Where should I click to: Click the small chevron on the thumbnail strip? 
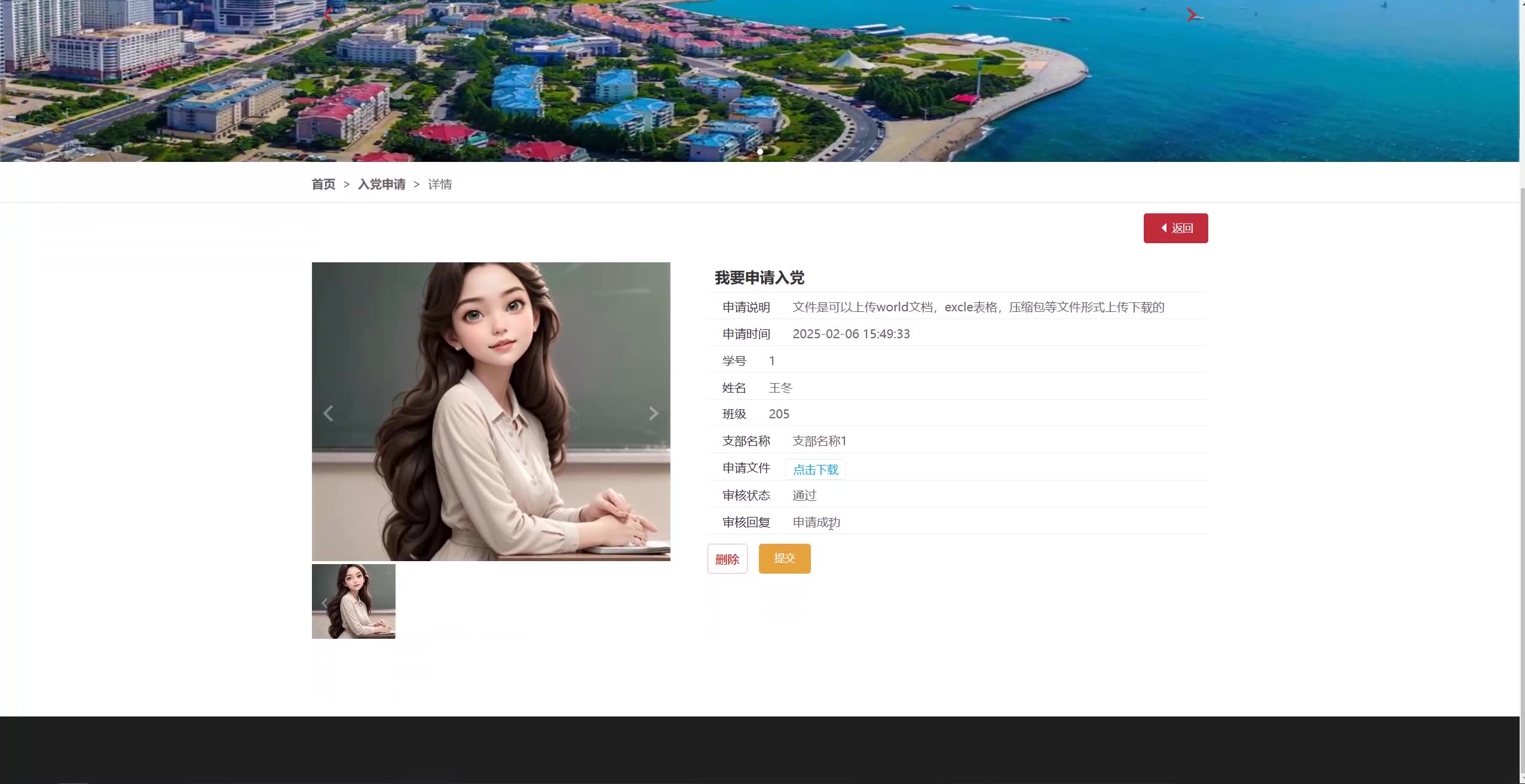324,603
